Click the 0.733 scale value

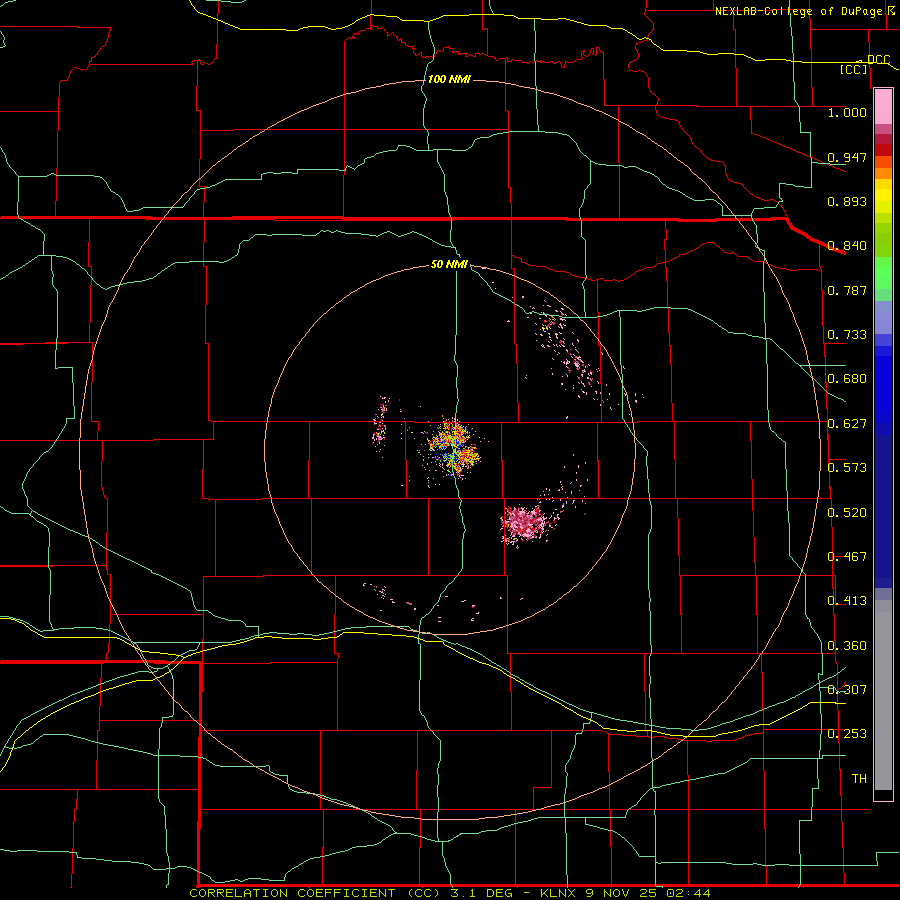click(x=847, y=335)
